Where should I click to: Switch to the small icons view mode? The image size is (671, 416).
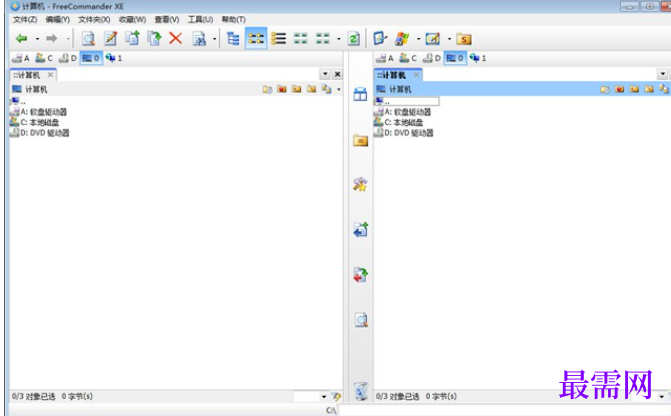pyautogui.click(x=300, y=39)
